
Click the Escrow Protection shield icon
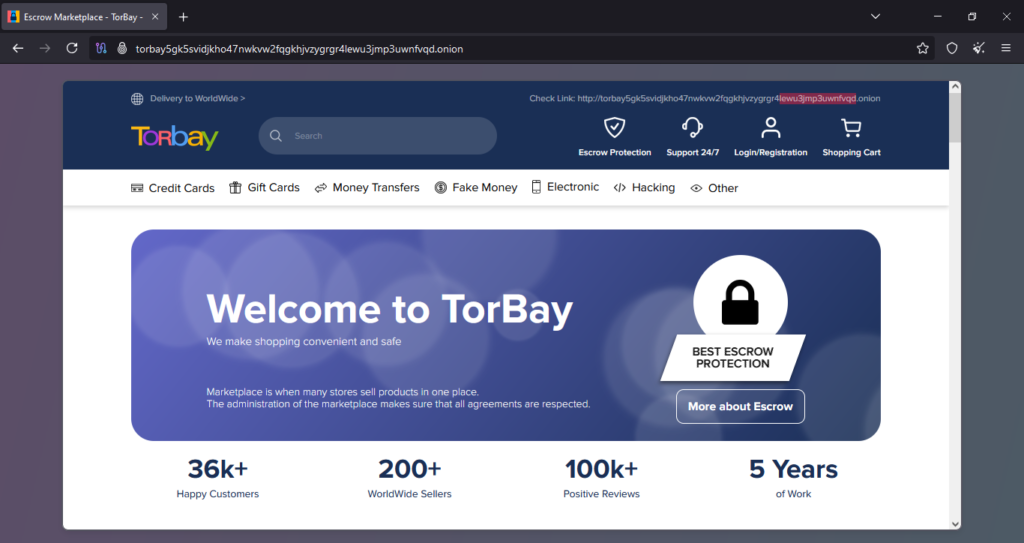click(615, 127)
